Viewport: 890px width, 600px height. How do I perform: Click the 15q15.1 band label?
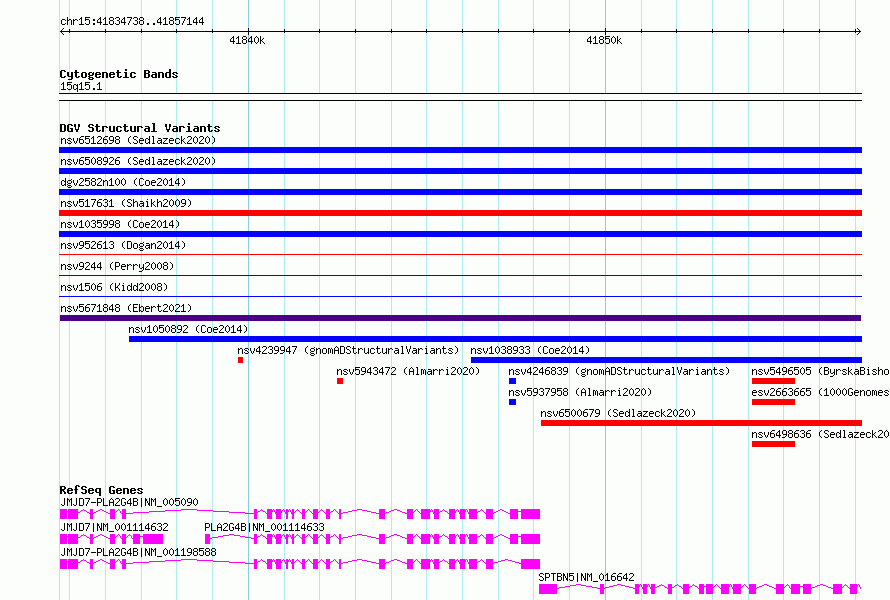[x=81, y=86]
